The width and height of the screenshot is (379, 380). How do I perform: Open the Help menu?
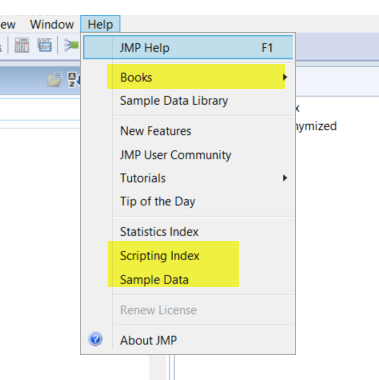point(100,24)
